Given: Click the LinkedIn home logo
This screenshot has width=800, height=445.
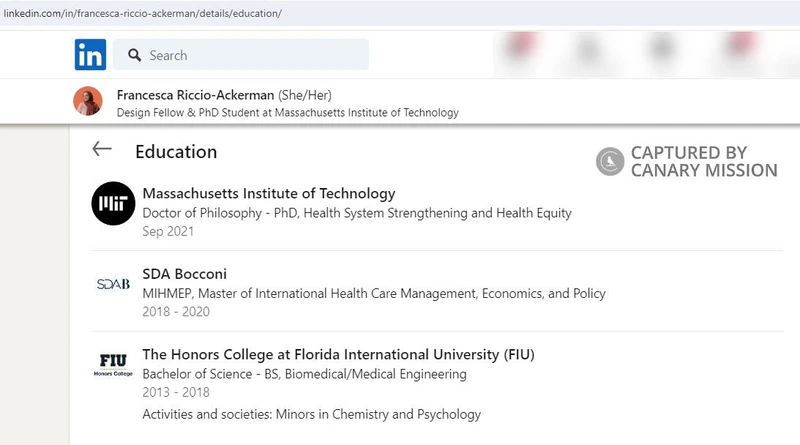Looking at the screenshot, I should click(x=90, y=55).
